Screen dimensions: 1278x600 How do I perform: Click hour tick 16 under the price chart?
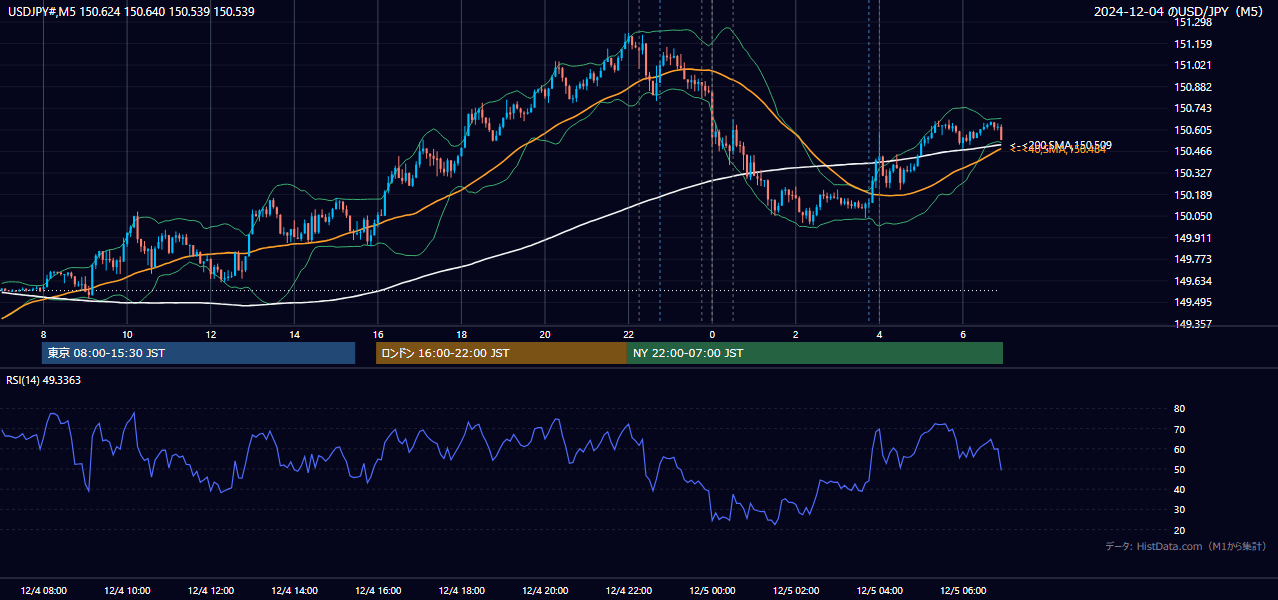coord(377,334)
